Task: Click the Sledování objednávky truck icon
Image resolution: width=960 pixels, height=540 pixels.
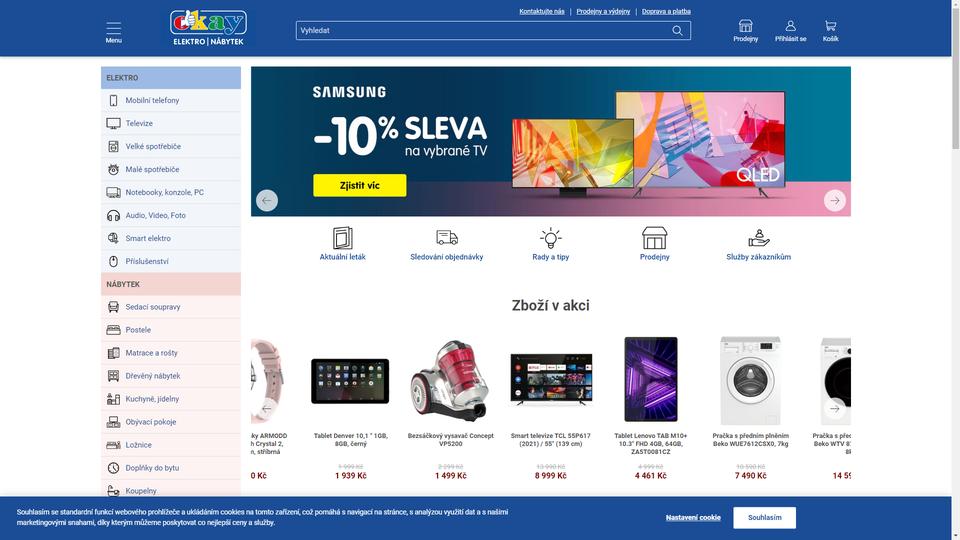Action: 447,238
